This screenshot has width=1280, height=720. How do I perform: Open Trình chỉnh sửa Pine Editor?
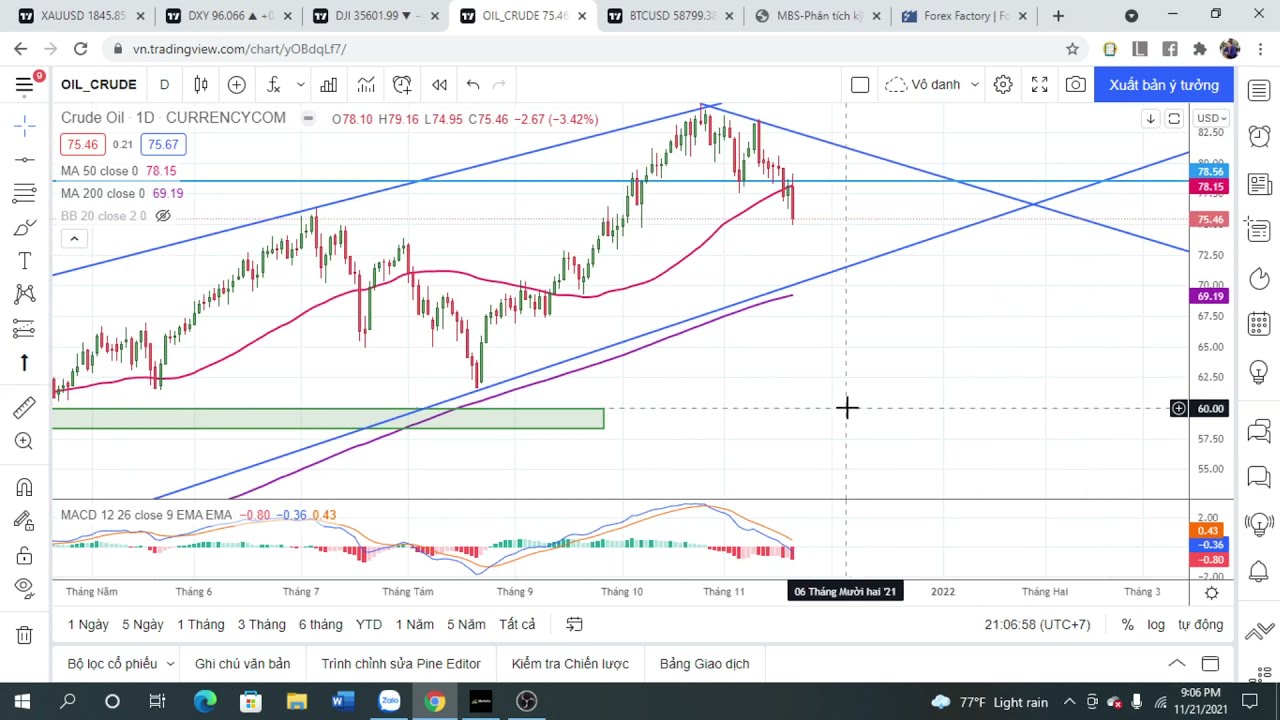click(401, 664)
